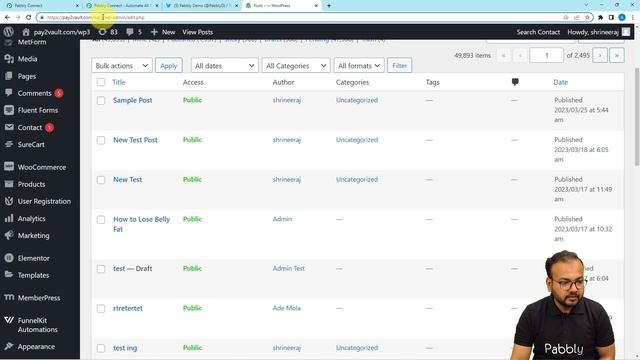Open the All formats dropdown

click(x=359, y=65)
